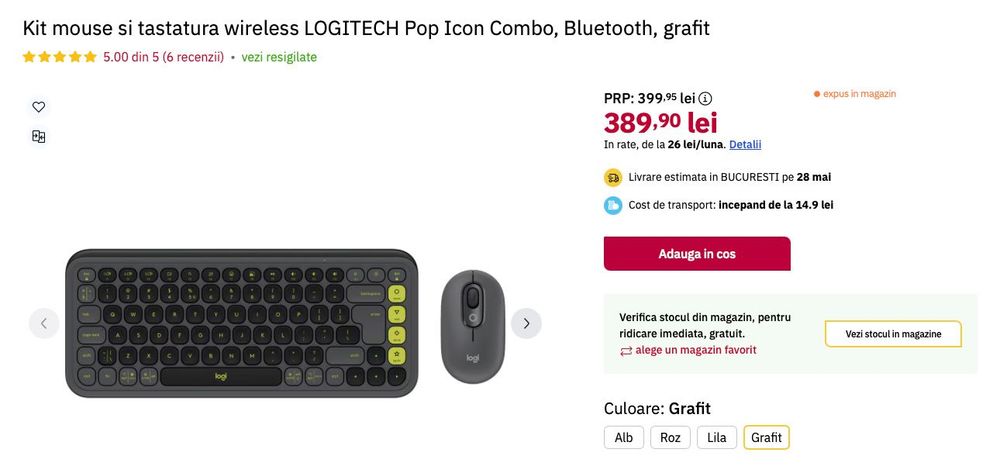Screen dimensions: 1000x467
Task: Add product to favorites with heart icon
Action: (39, 107)
